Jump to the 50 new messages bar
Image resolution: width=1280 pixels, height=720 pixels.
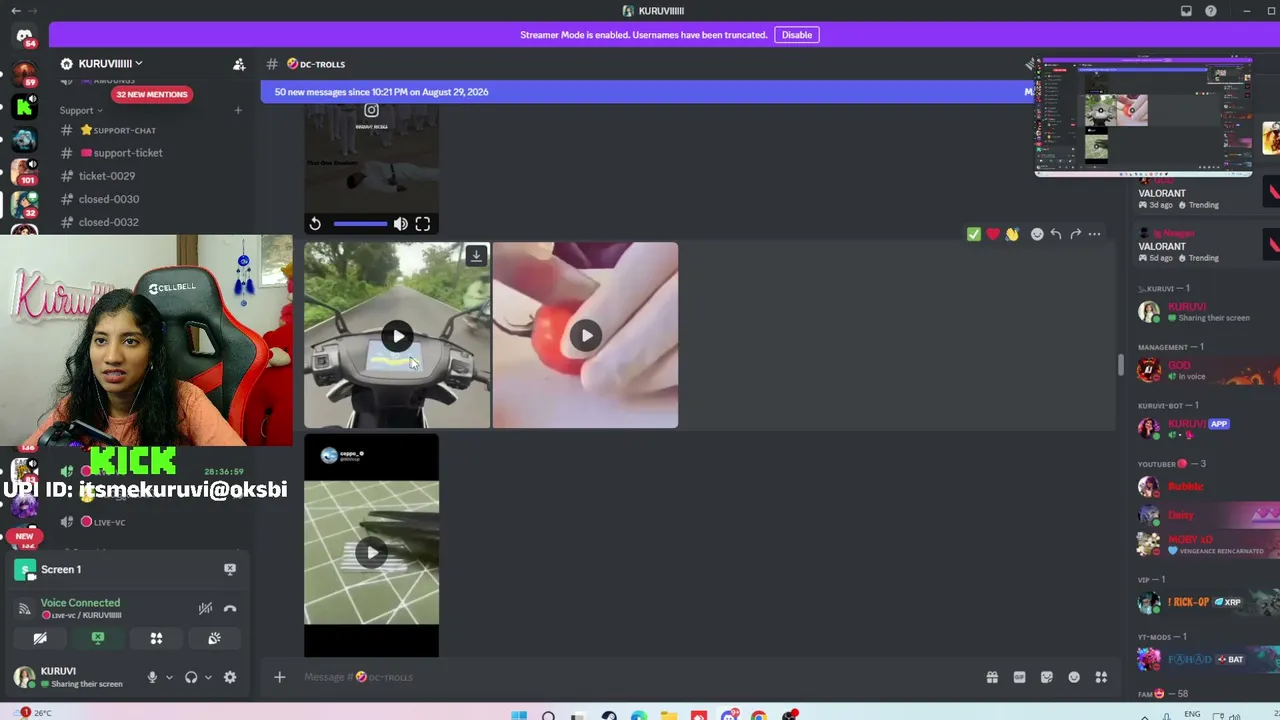648,92
